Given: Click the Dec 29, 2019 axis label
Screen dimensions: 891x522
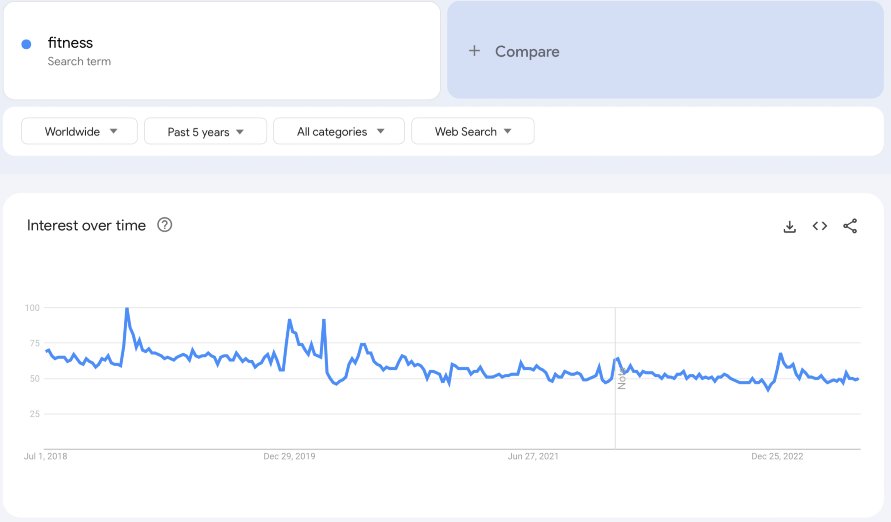Looking at the screenshot, I should click(289, 456).
